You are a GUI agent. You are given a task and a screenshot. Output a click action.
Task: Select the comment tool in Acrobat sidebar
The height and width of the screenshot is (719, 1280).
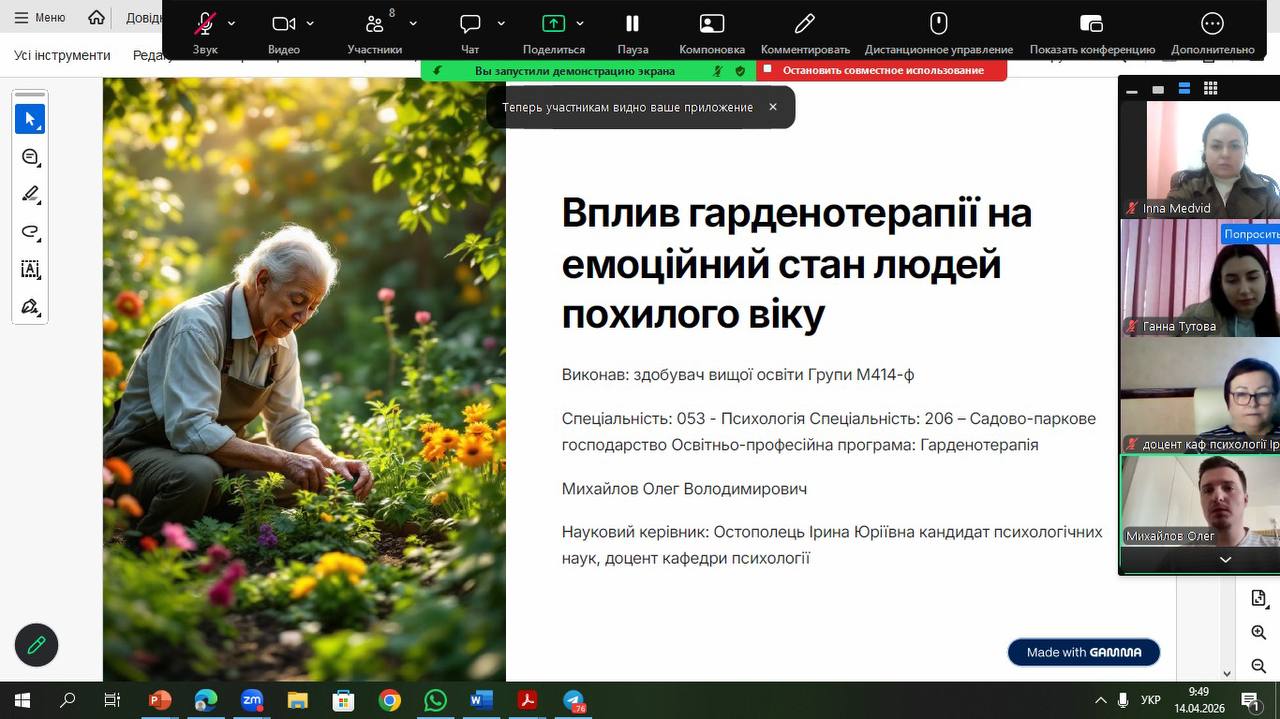(30, 157)
